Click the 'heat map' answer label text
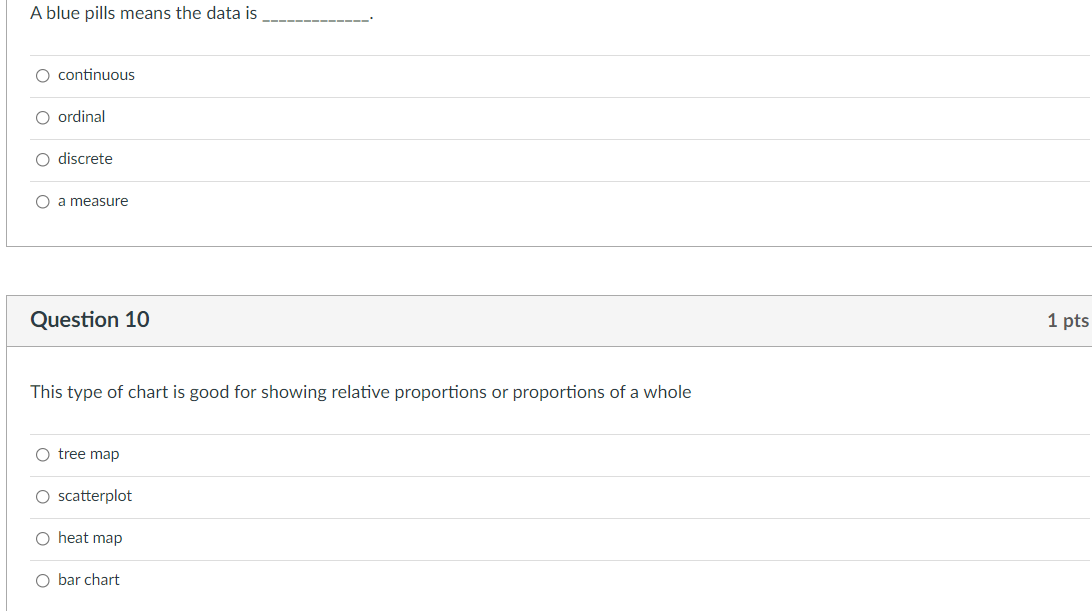 click(90, 538)
